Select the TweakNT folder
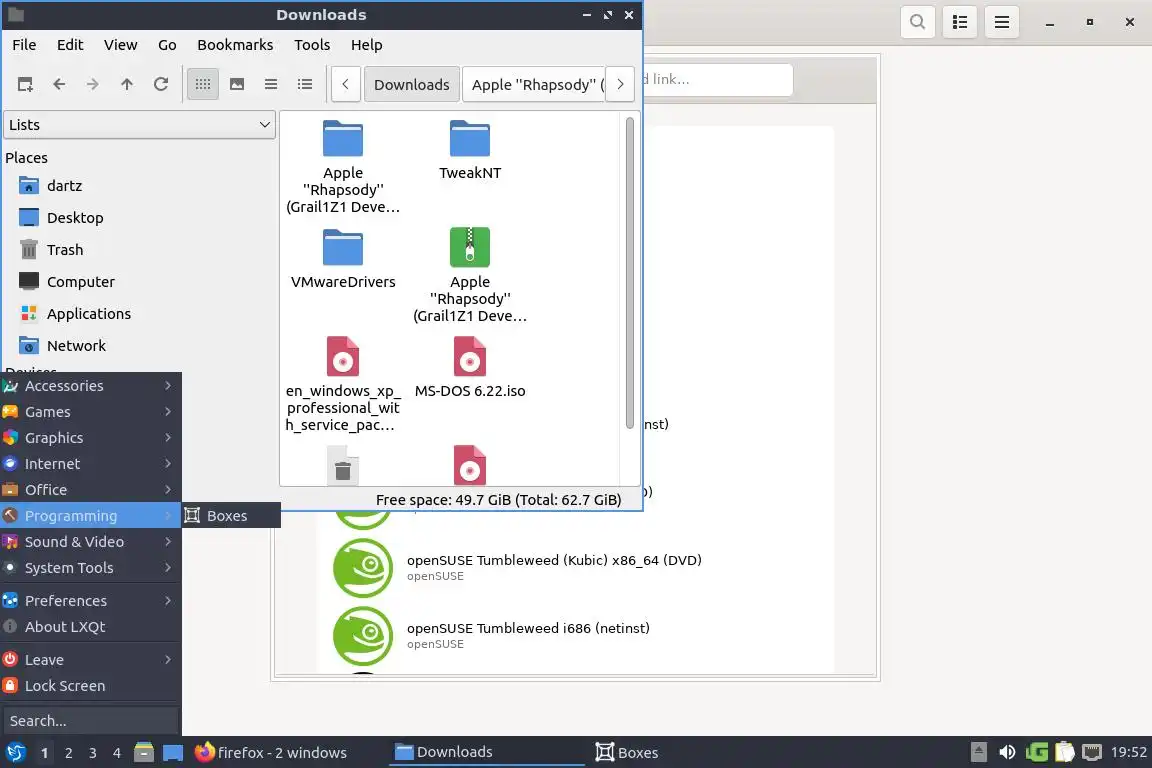 [x=469, y=151]
